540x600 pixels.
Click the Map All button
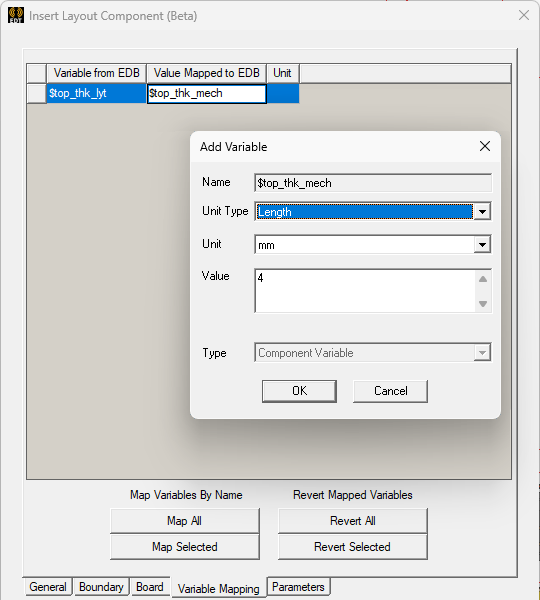pyautogui.click(x=185, y=521)
